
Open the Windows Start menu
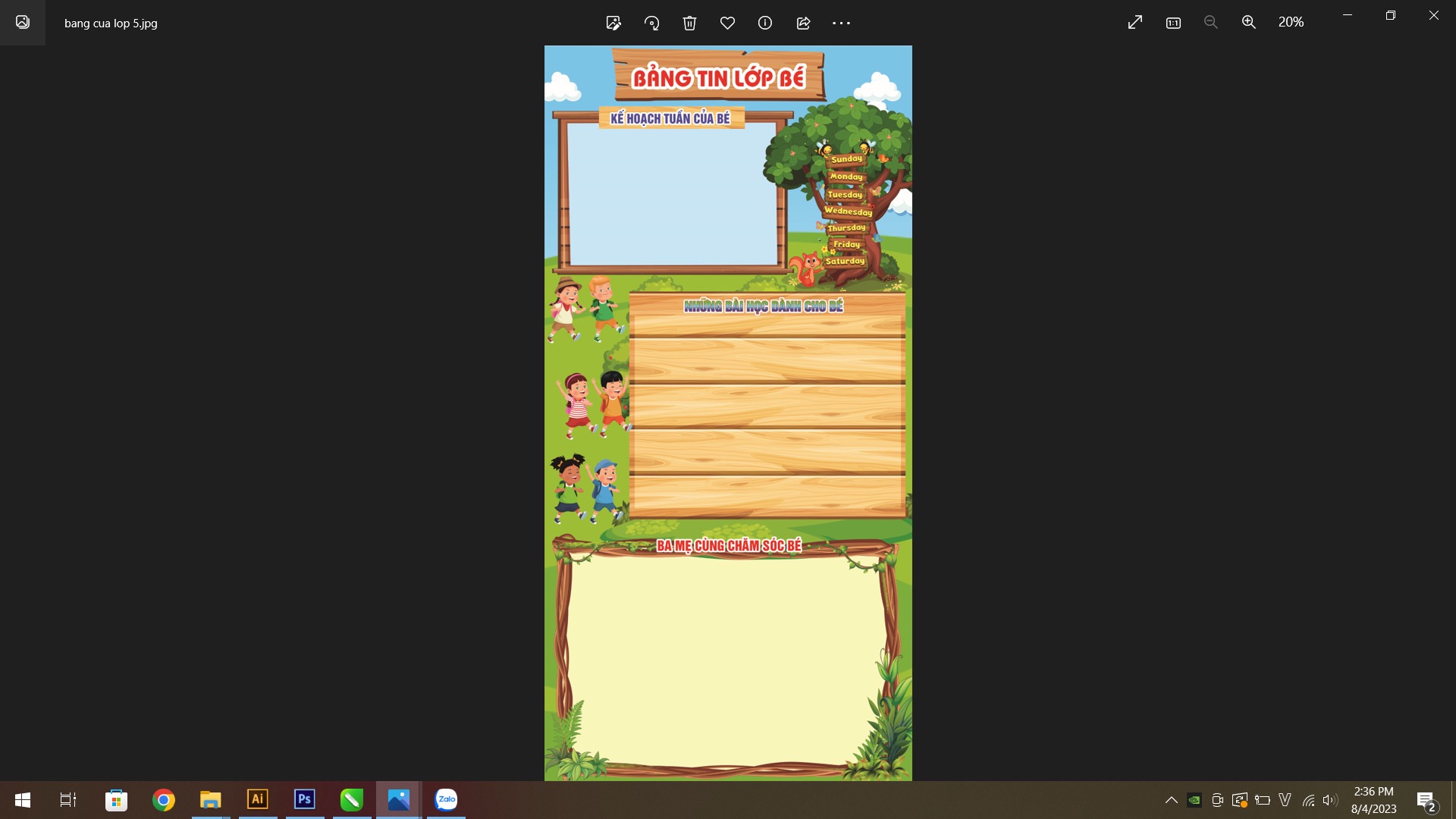click(x=23, y=799)
